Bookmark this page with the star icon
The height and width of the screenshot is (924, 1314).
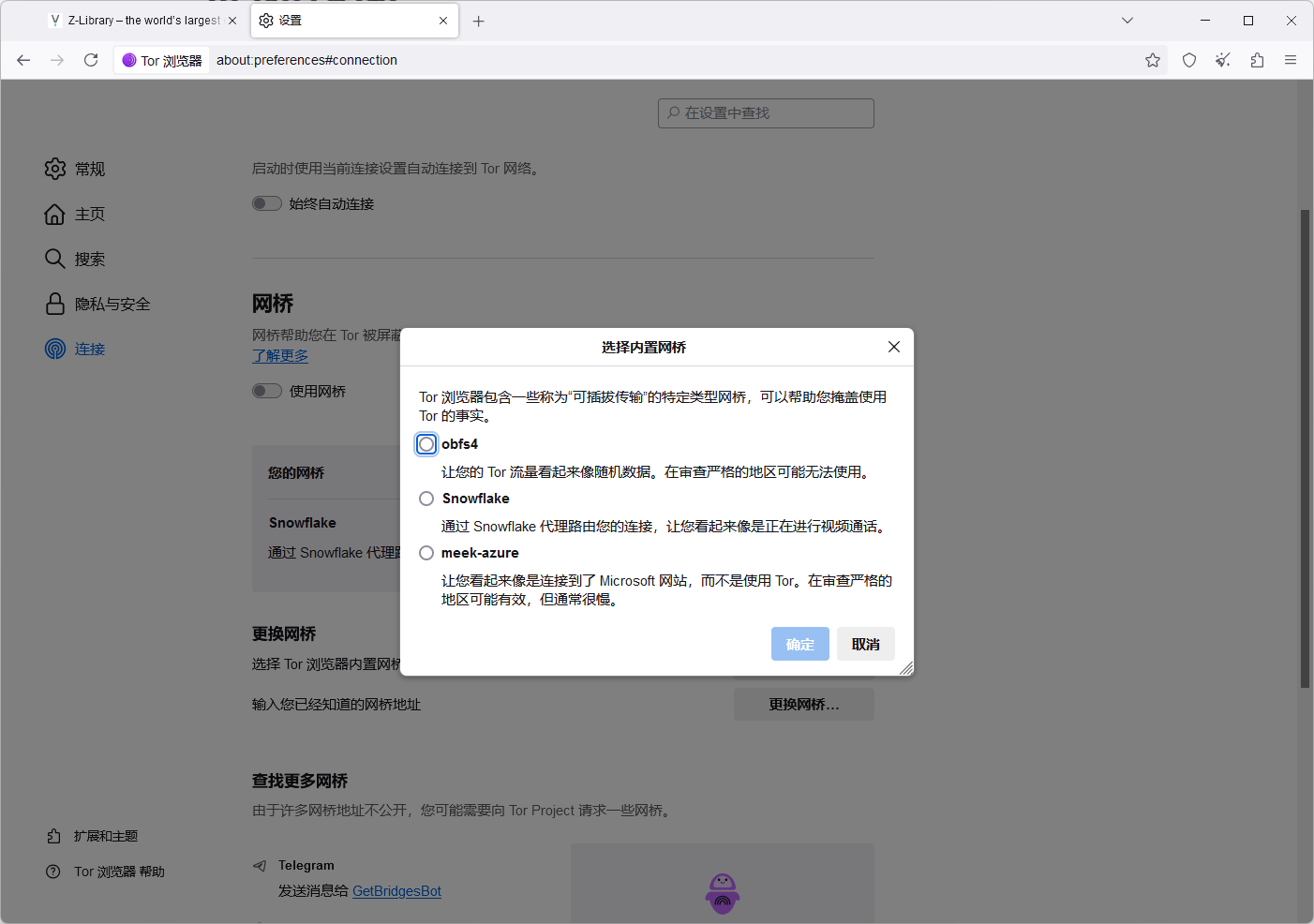1153,60
